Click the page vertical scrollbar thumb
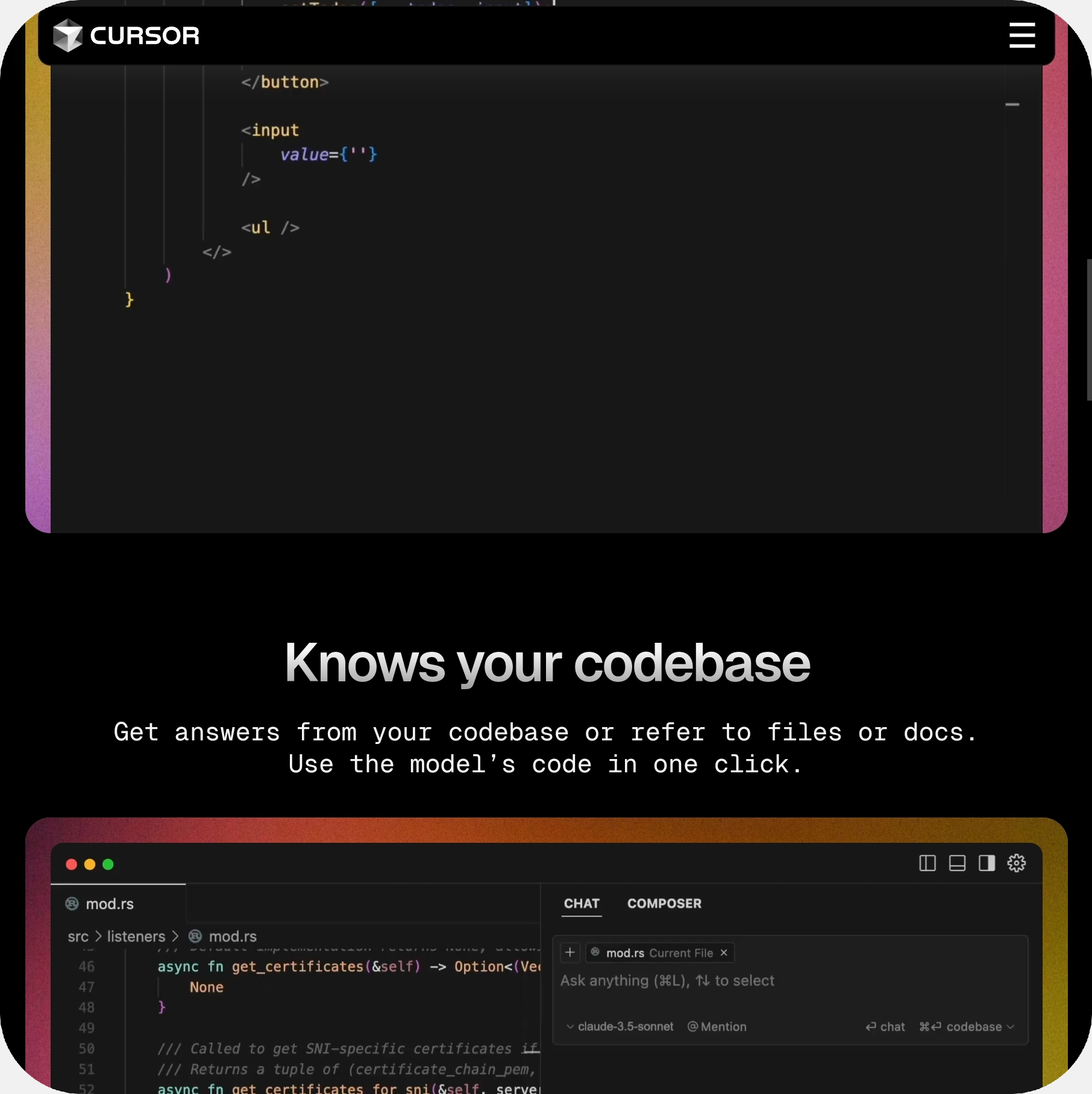1092x1094 pixels. 1089,330
